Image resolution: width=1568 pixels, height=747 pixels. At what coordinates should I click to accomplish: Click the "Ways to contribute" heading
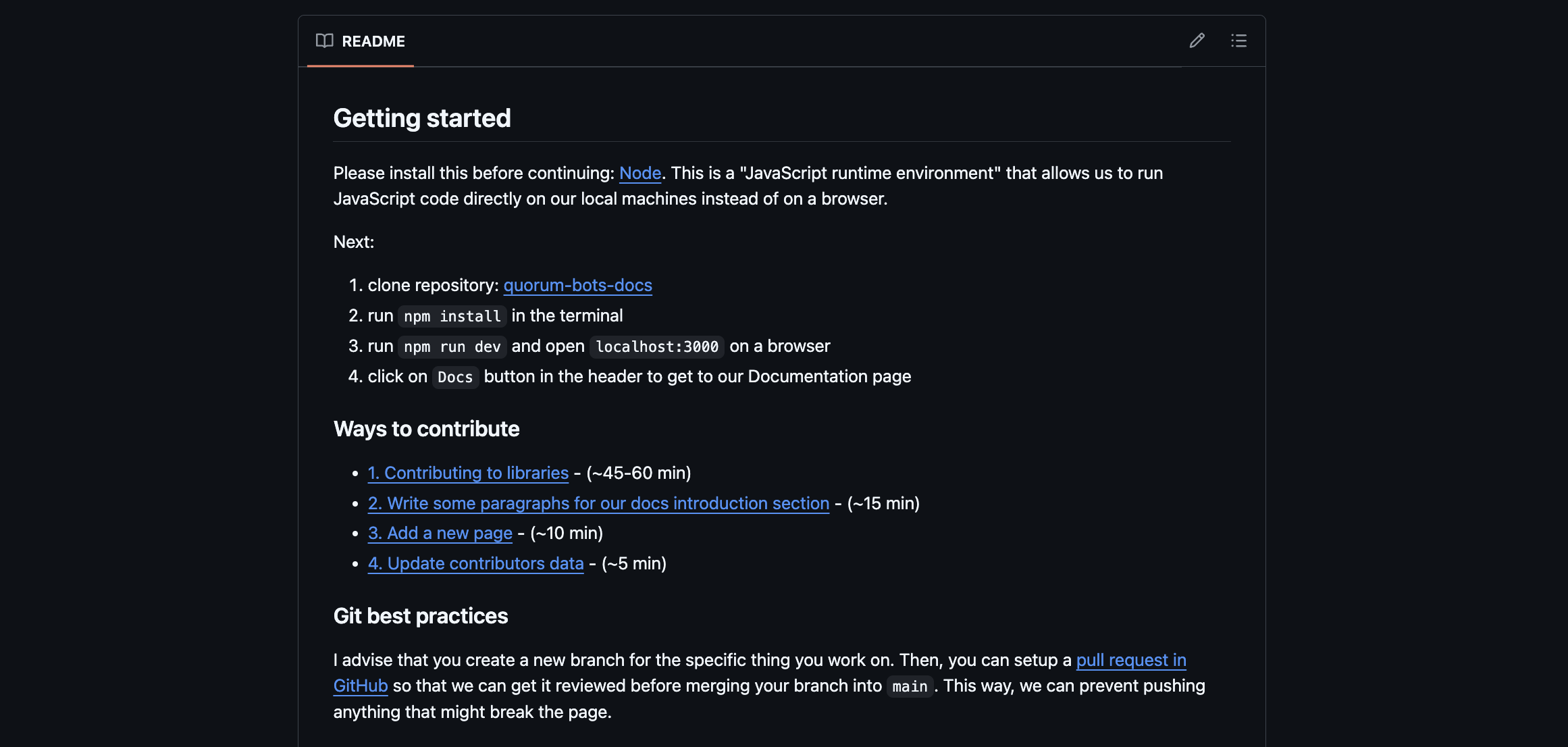[x=426, y=429]
